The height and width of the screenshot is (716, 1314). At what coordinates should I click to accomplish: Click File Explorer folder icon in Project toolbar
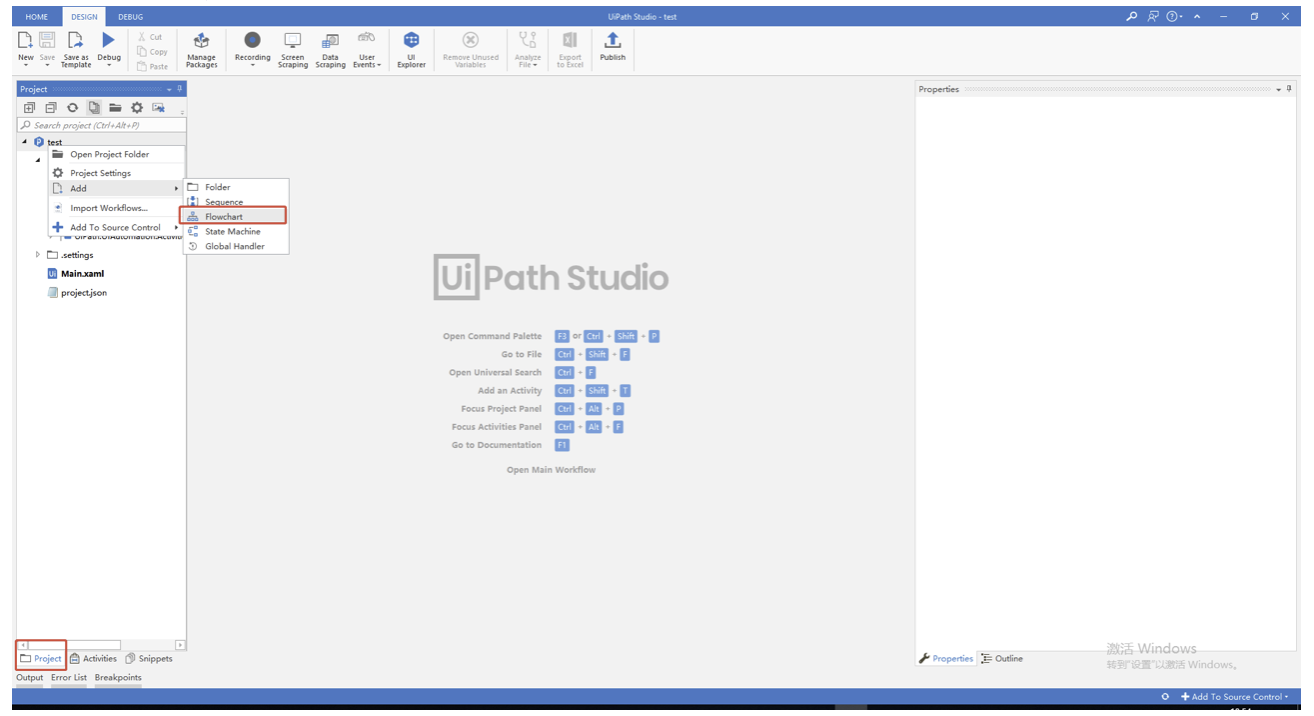pyautogui.click(x=115, y=107)
